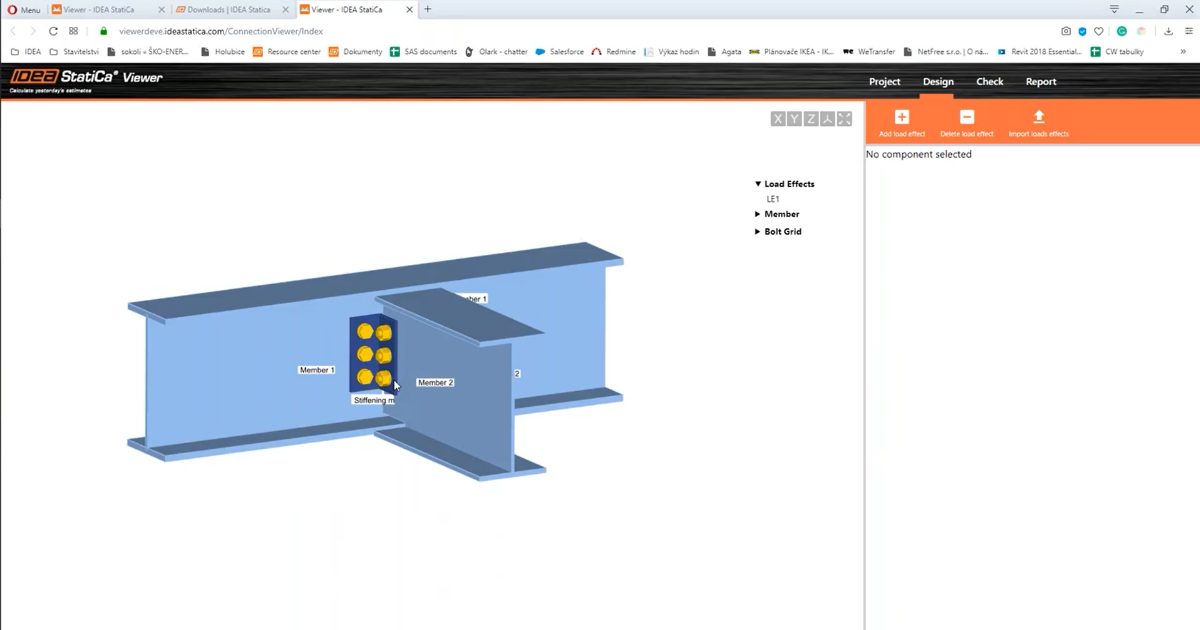
Task: Set view along the Z axis
Action: pos(811,119)
